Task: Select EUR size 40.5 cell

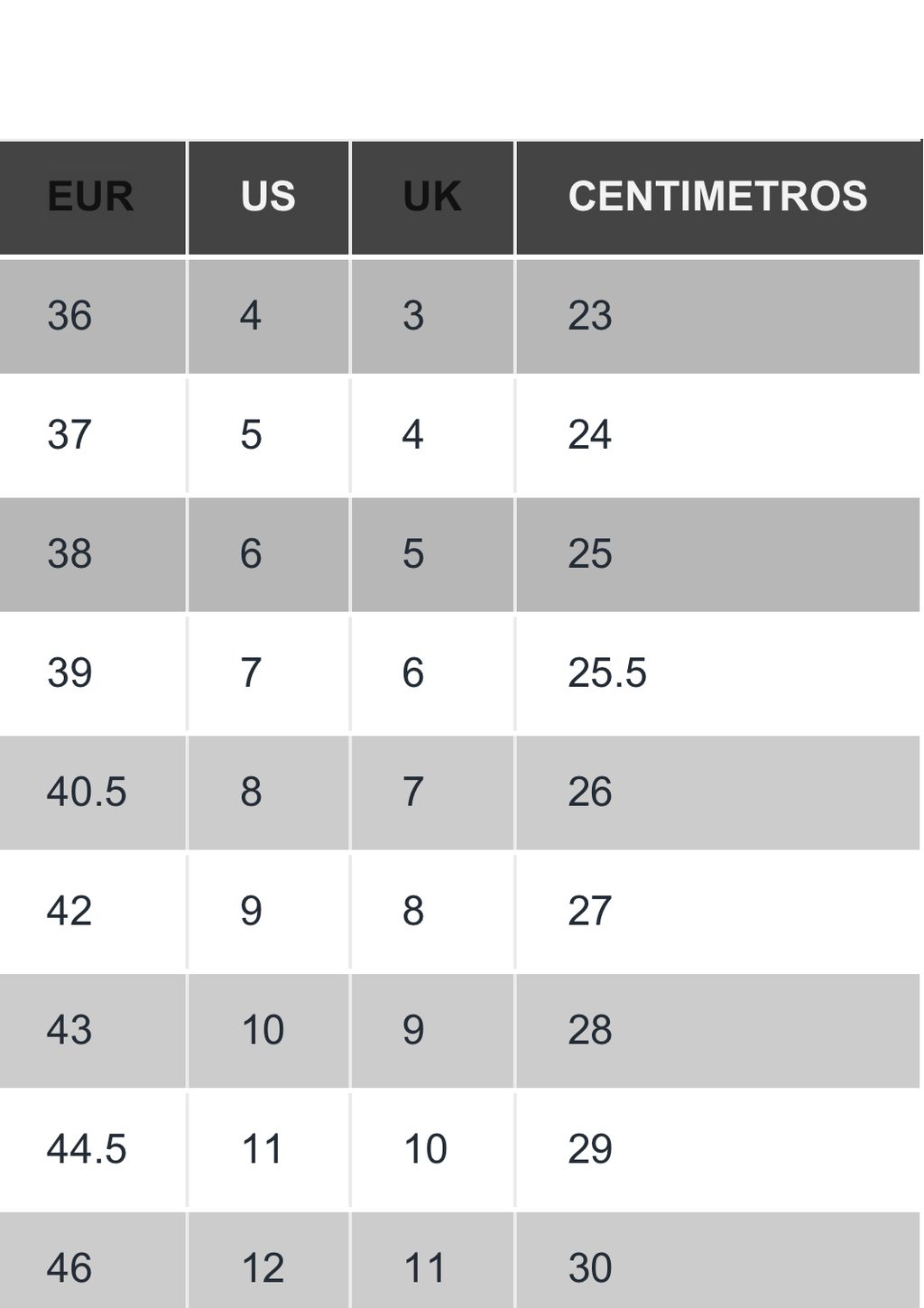Action: point(92,793)
